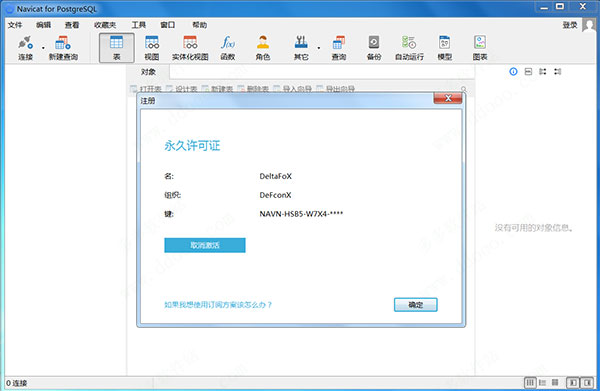Open the Function f(x) toolbar icon
The width and height of the screenshot is (600, 391).
228,48
